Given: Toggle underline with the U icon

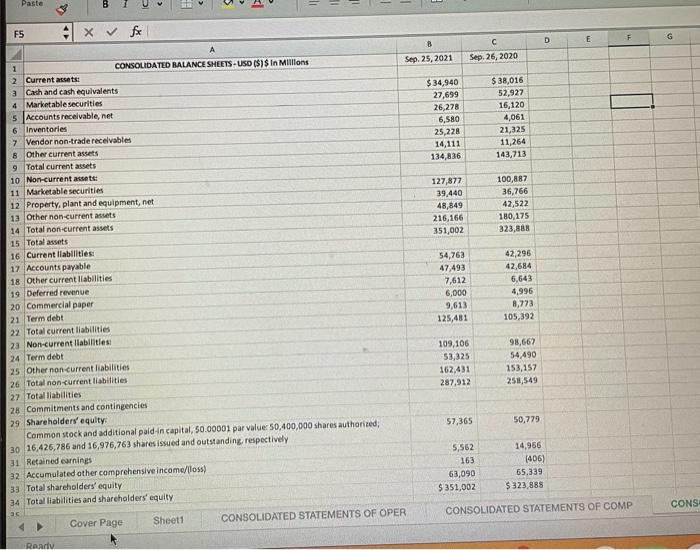Looking at the screenshot, I should pyautogui.click(x=146, y=4).
